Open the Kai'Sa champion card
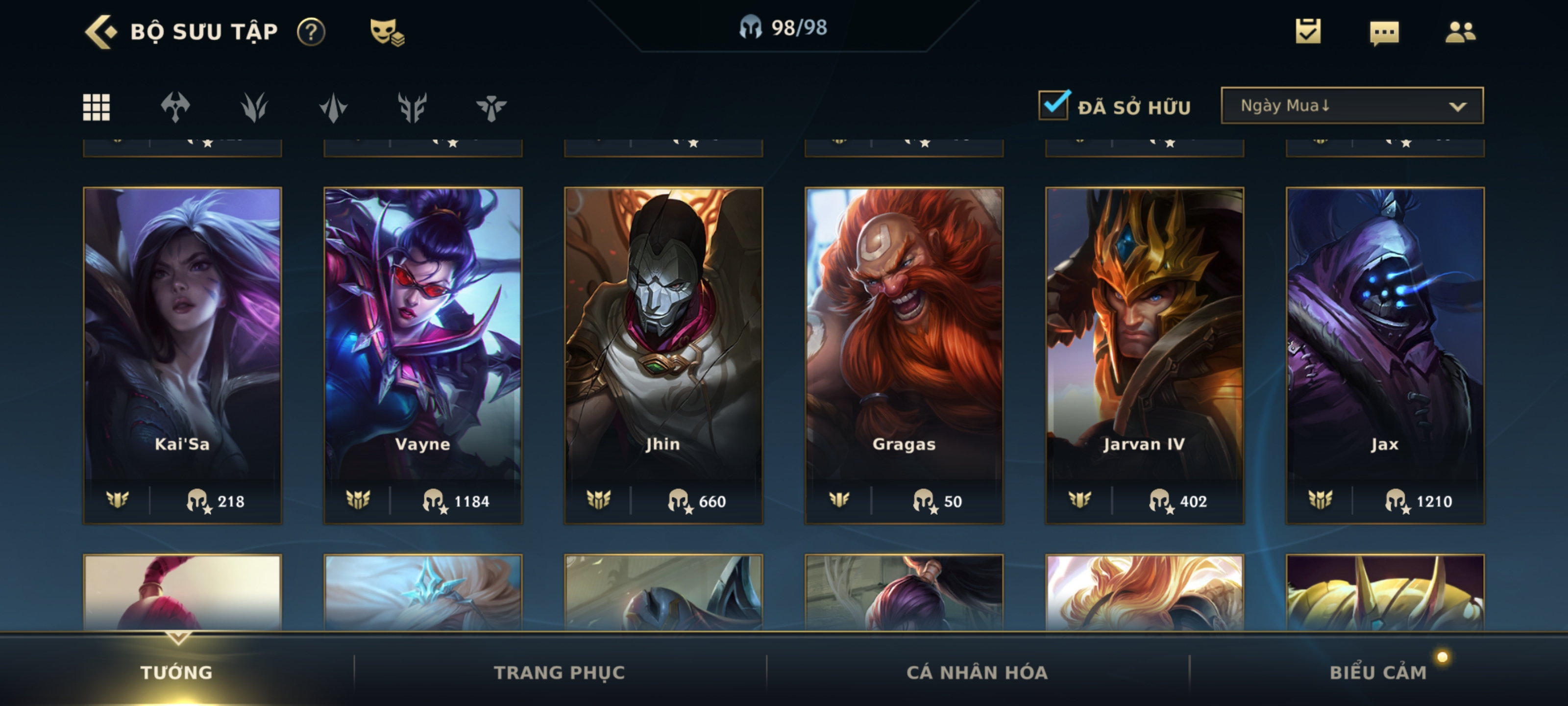 coord(183,355)
